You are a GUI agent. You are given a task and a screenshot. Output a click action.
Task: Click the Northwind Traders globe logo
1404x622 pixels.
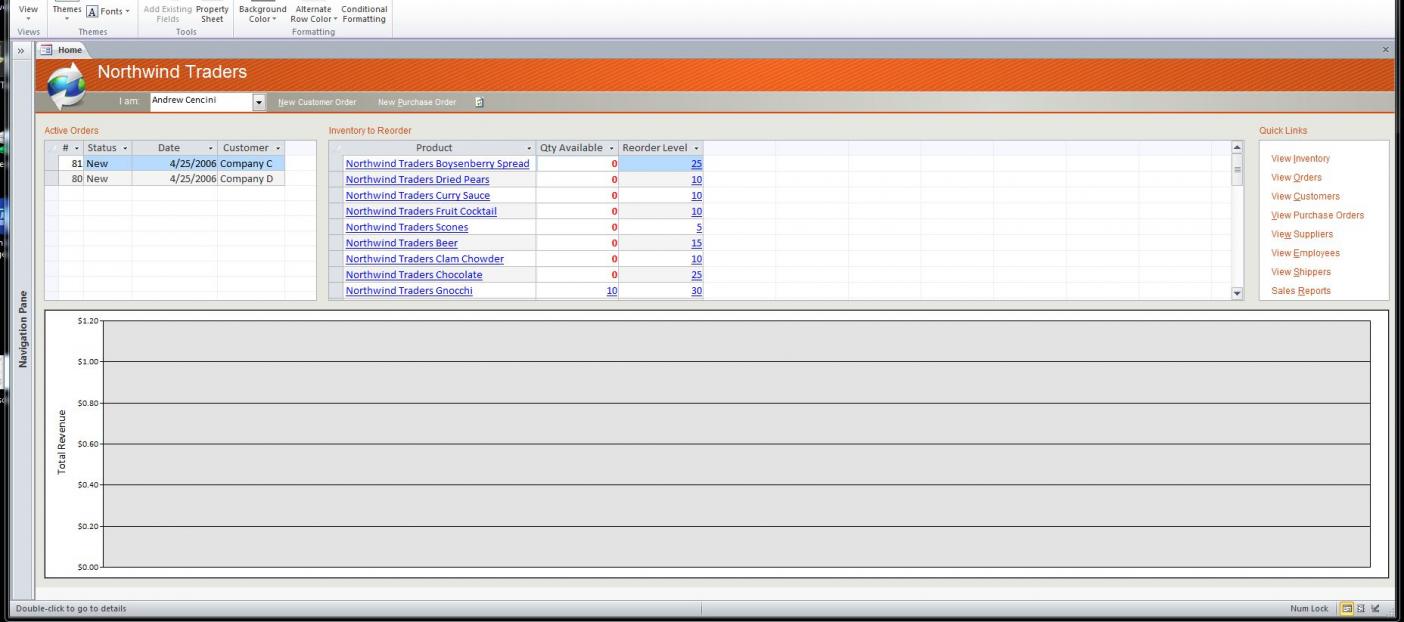click(67, 86)
